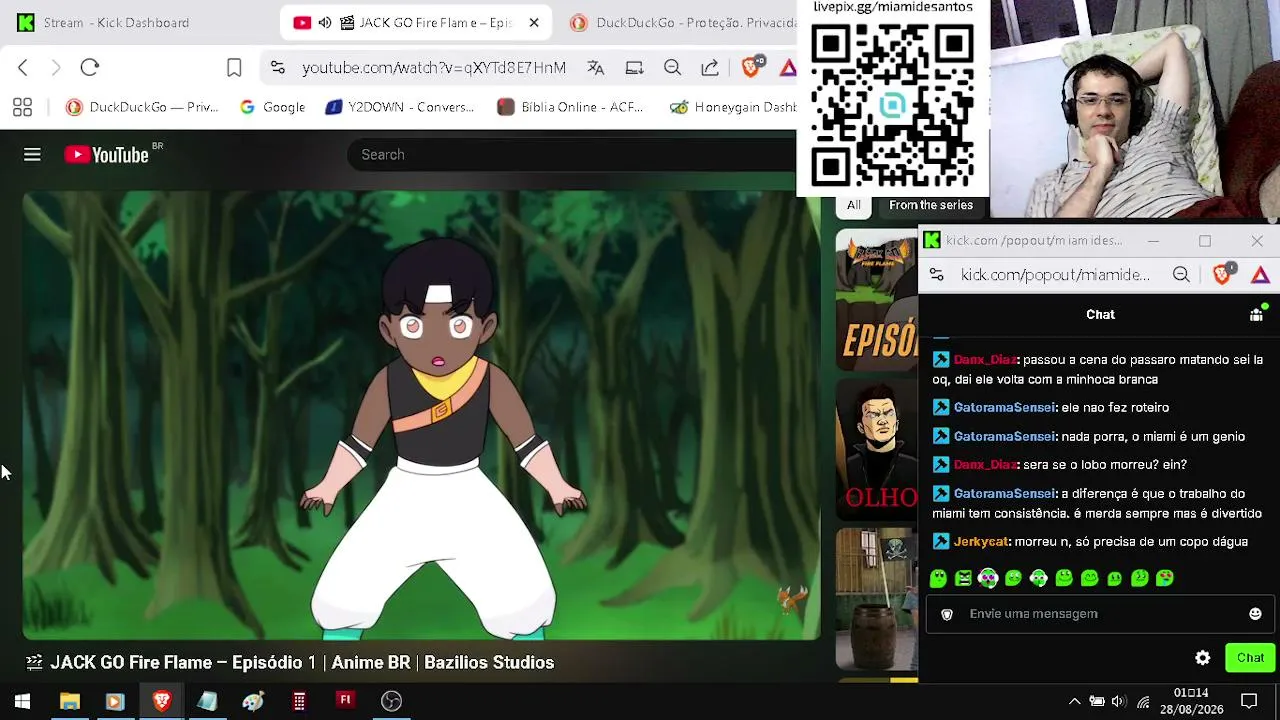This screenshot has height=720, width=1280.
Task: Open Brave Shields on the YouTube tab
Action: pyautogui.click(x=752, y=67)
